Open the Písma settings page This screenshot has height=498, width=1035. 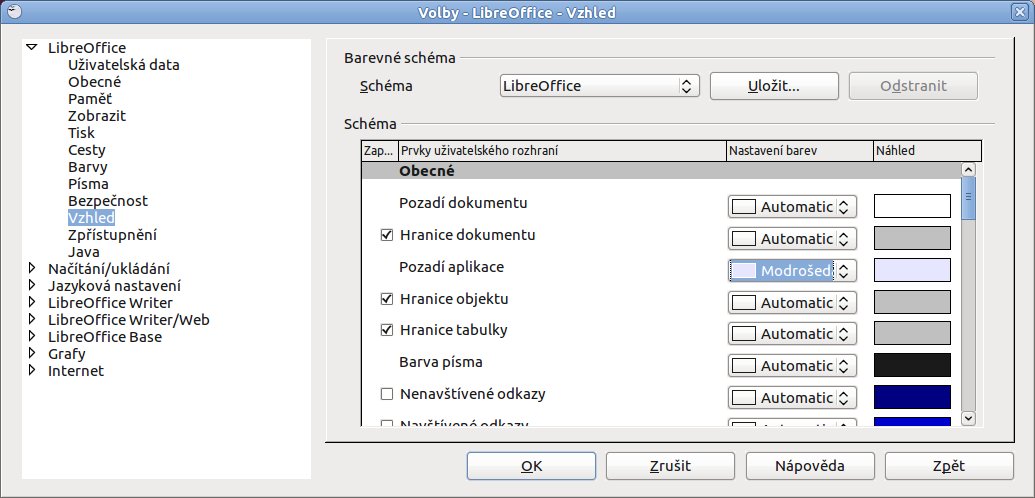click(88, 184)
